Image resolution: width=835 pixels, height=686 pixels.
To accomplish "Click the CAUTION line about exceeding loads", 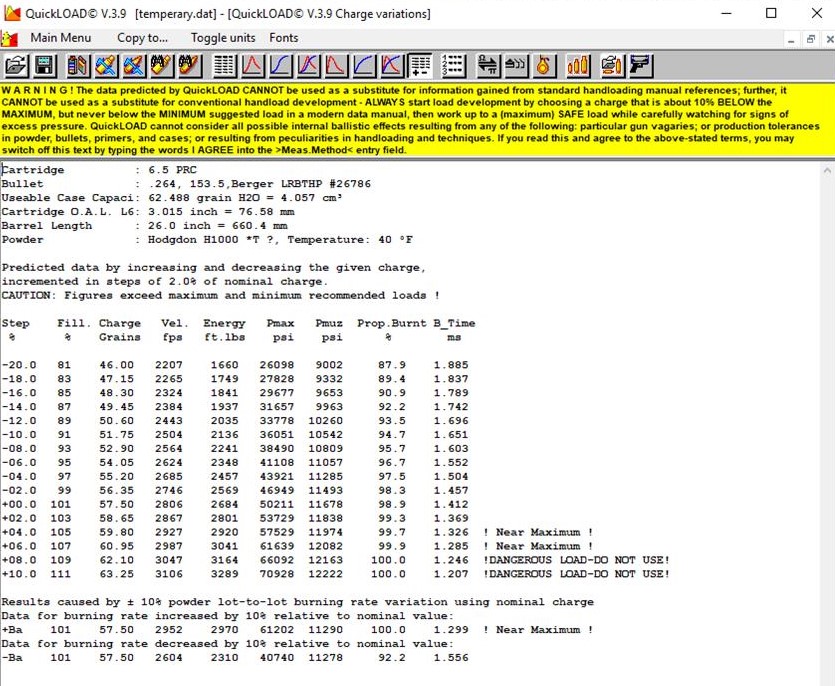I will click(220, 295).
